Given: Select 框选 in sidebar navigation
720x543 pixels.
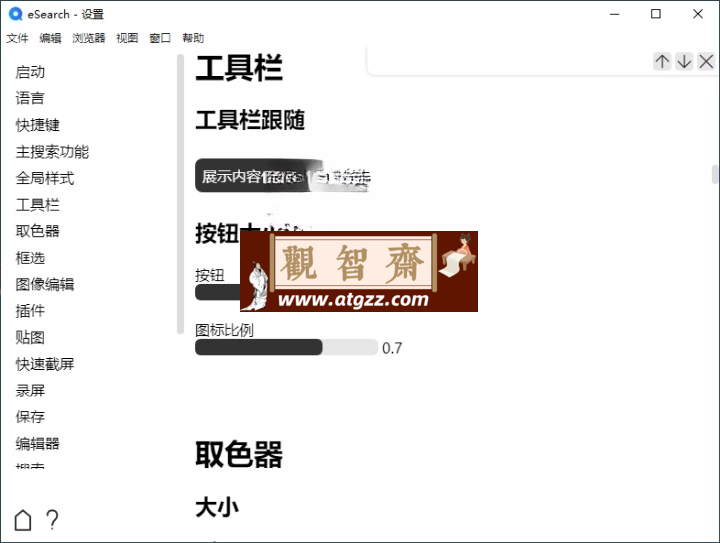Looking at the screenshot, I should [x=30, y=258].
